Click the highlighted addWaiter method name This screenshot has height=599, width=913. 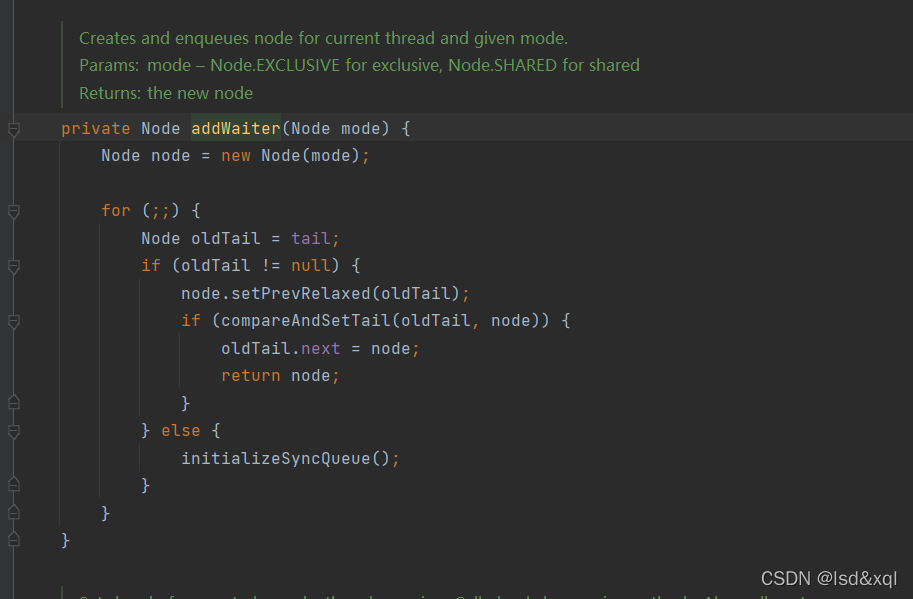pos(236,128)
